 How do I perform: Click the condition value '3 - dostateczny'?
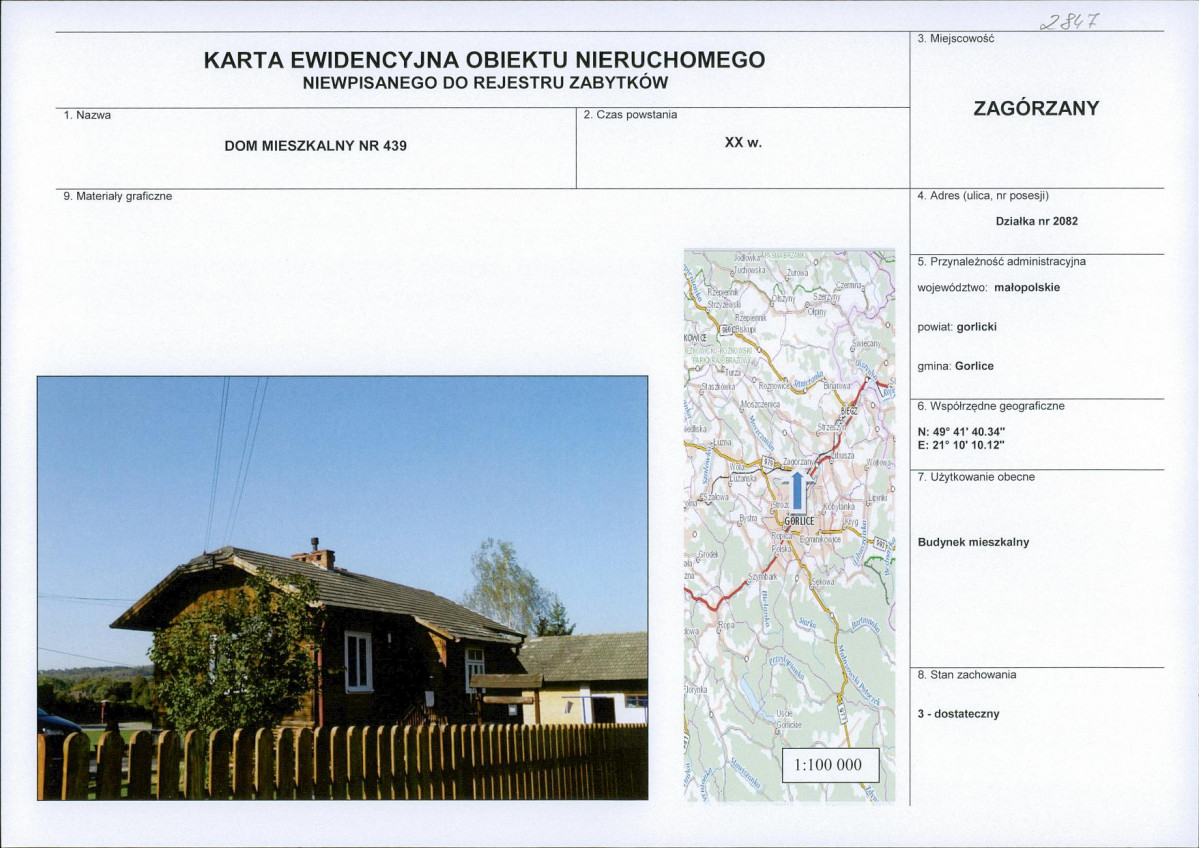[959, 714]
